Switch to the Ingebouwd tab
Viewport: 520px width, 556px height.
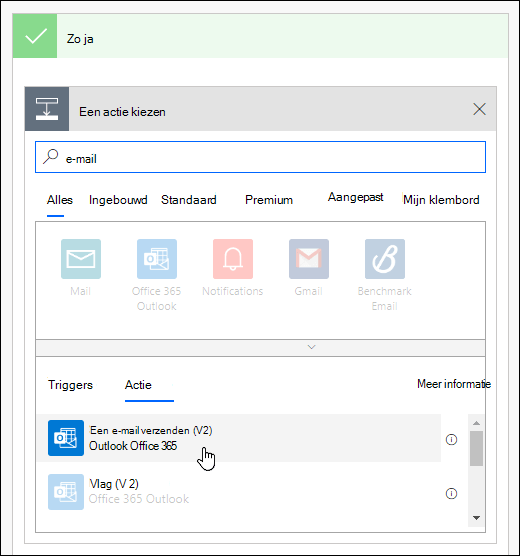[x=118, y=200]
